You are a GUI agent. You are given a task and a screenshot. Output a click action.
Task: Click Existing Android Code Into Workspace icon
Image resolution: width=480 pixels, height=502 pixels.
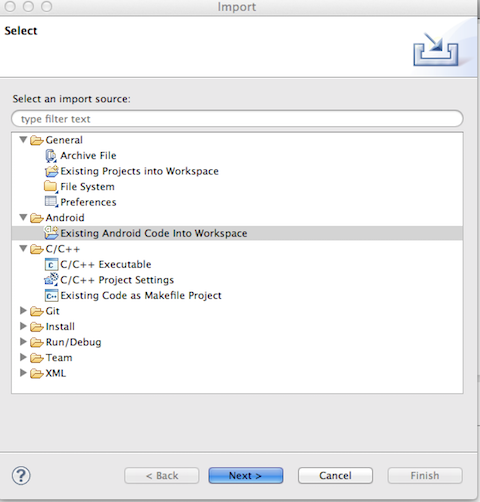[51, 233]
